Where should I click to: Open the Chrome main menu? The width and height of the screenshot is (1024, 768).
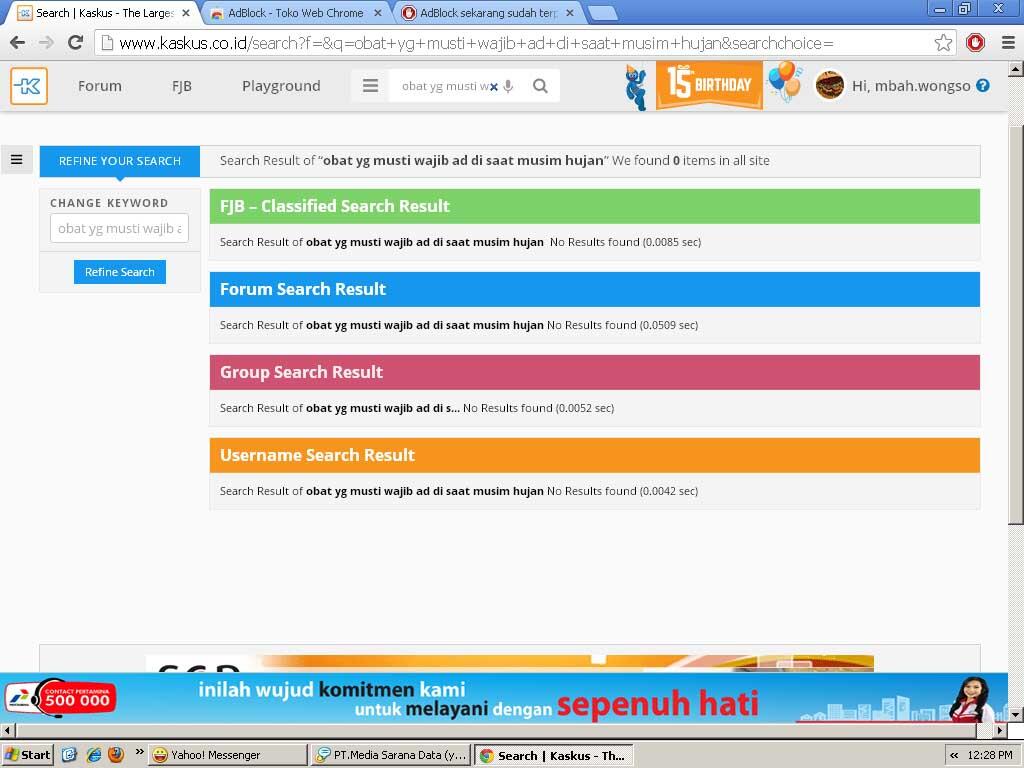pyautogui.click(x=1008, y=43)
